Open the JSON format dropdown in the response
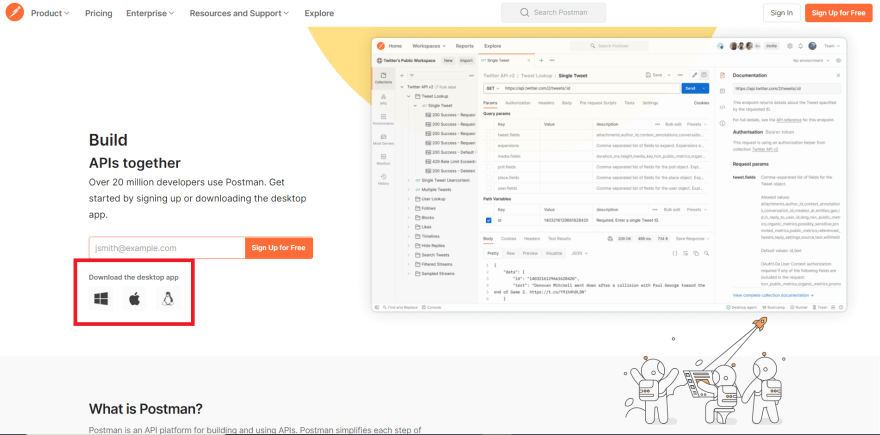Viewport: 880px width, 435px height. point(579,253)
